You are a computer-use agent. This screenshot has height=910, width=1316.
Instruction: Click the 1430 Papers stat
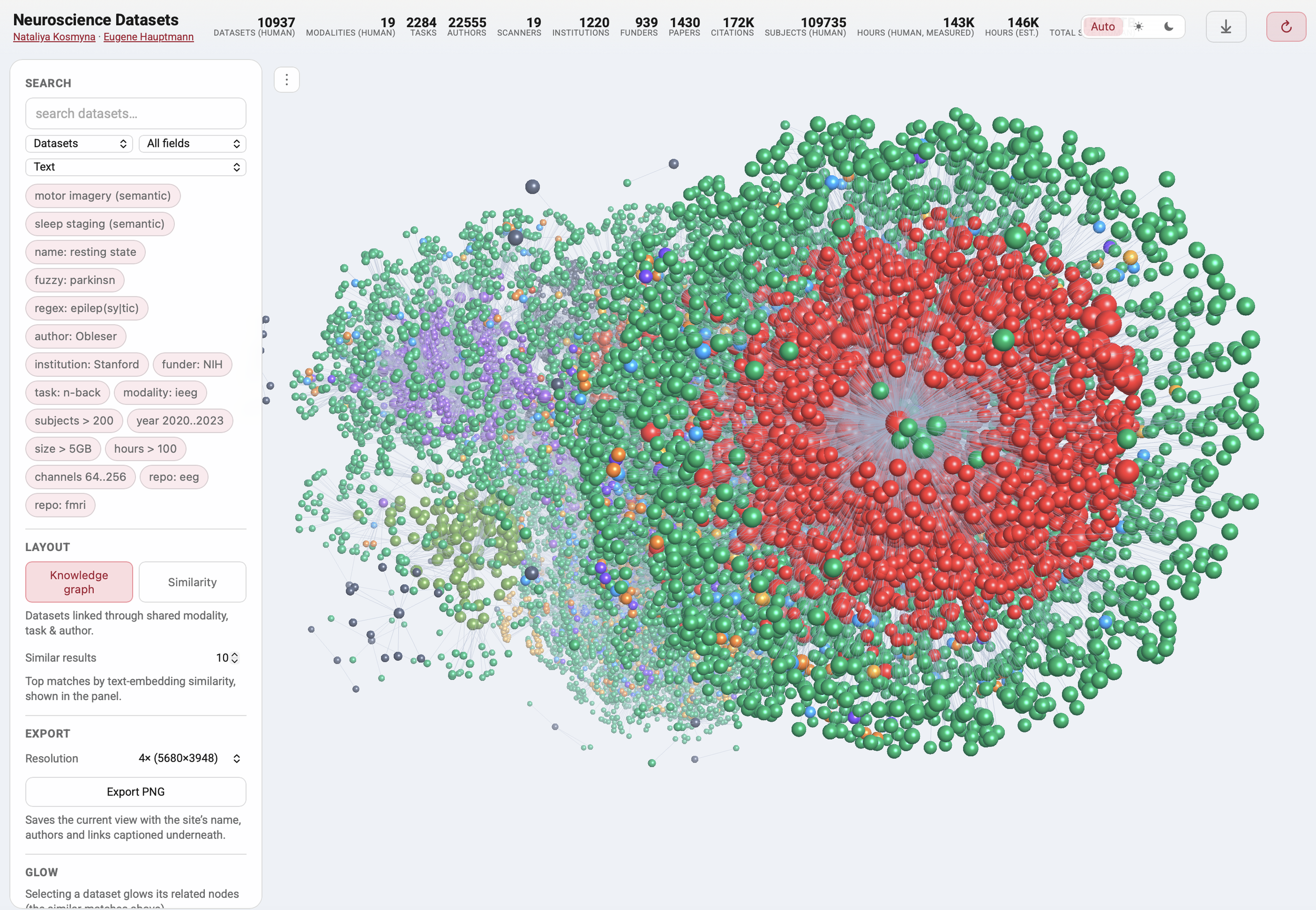685,27
